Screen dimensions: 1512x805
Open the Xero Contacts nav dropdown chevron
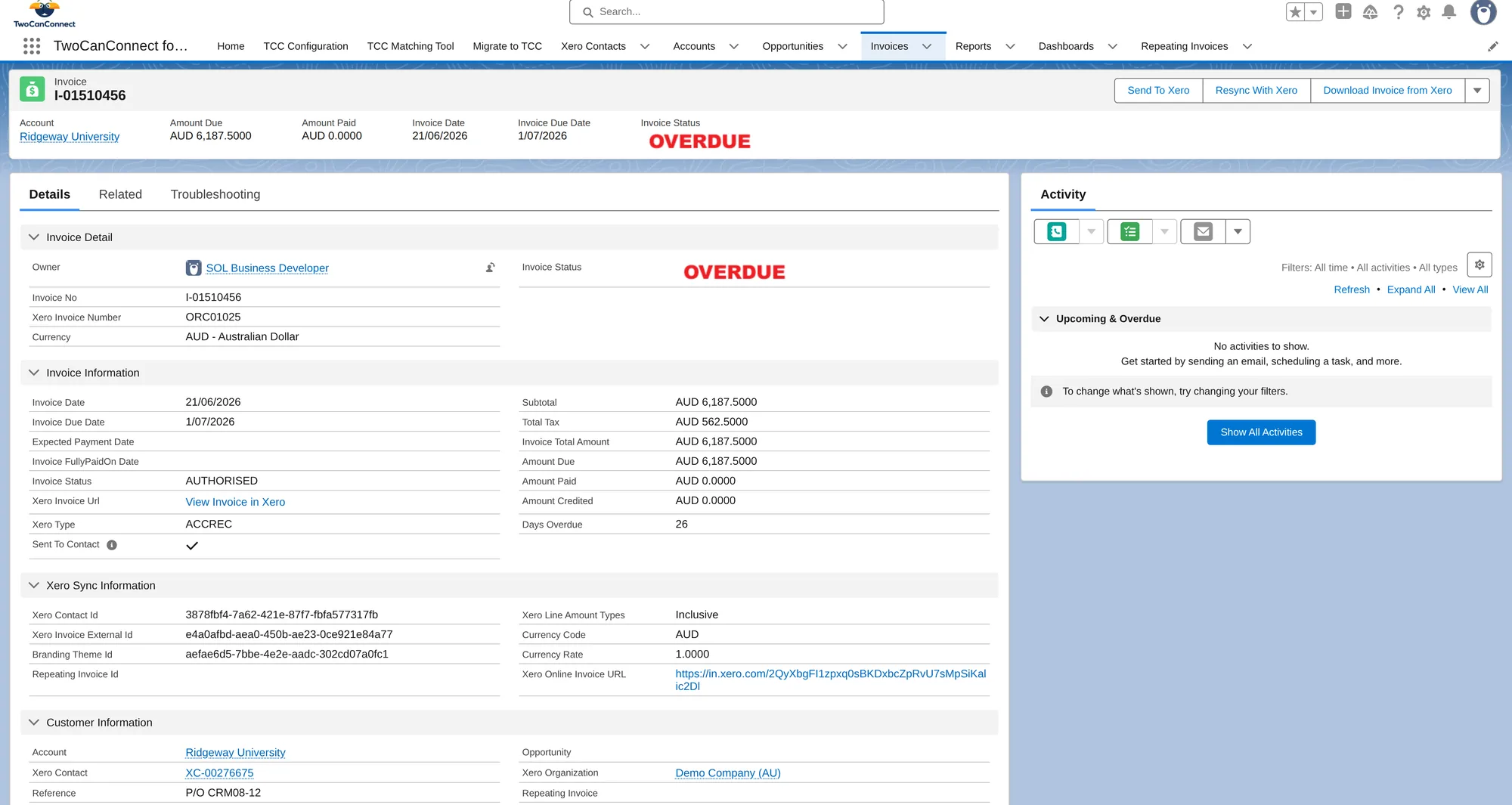645,46
